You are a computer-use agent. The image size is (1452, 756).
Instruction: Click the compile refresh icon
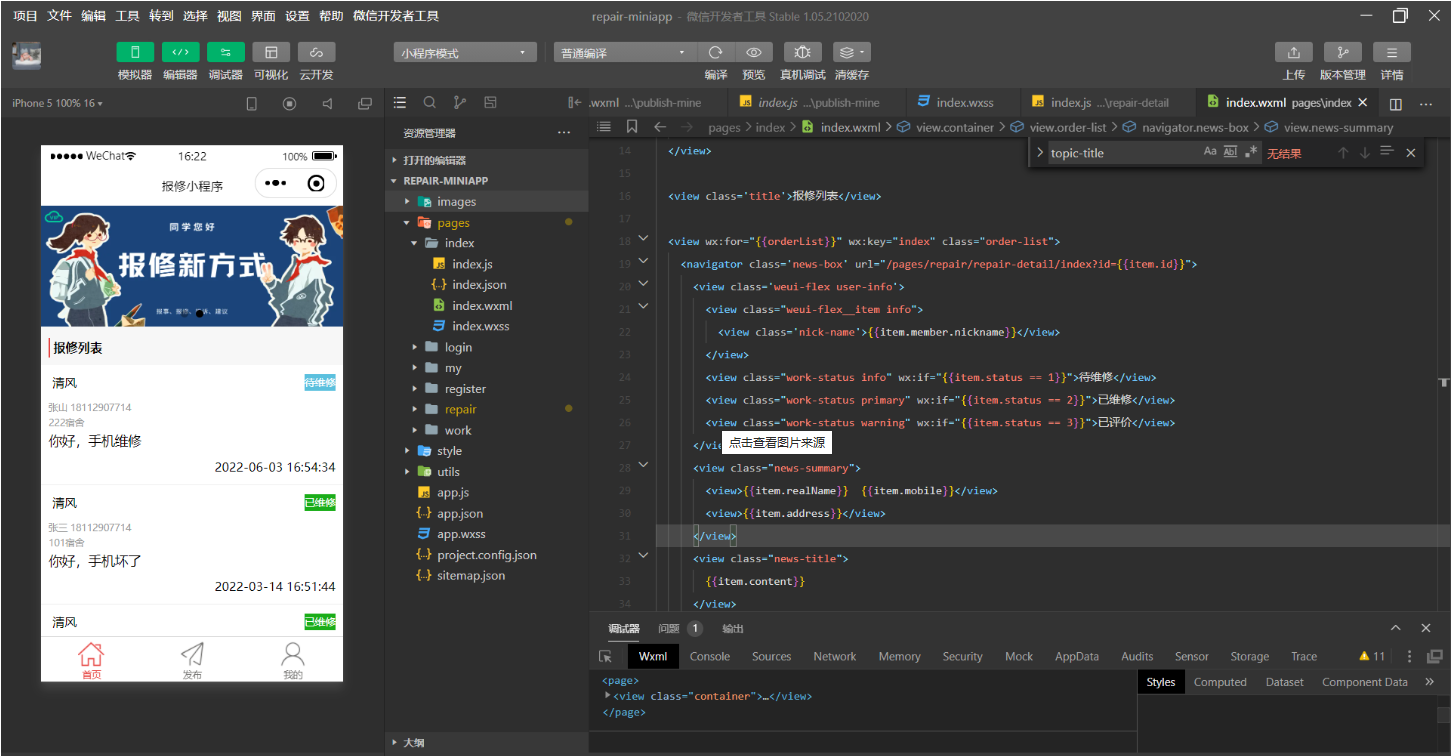[715, 53]
